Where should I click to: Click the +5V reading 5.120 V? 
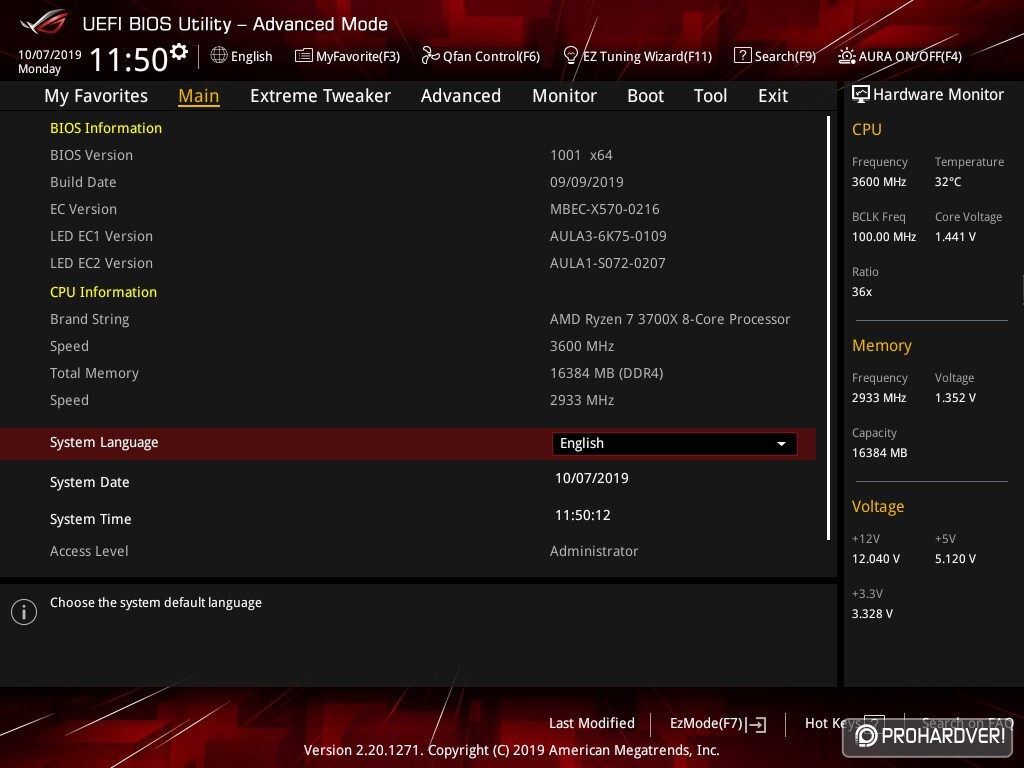click(x=955, y=558)
